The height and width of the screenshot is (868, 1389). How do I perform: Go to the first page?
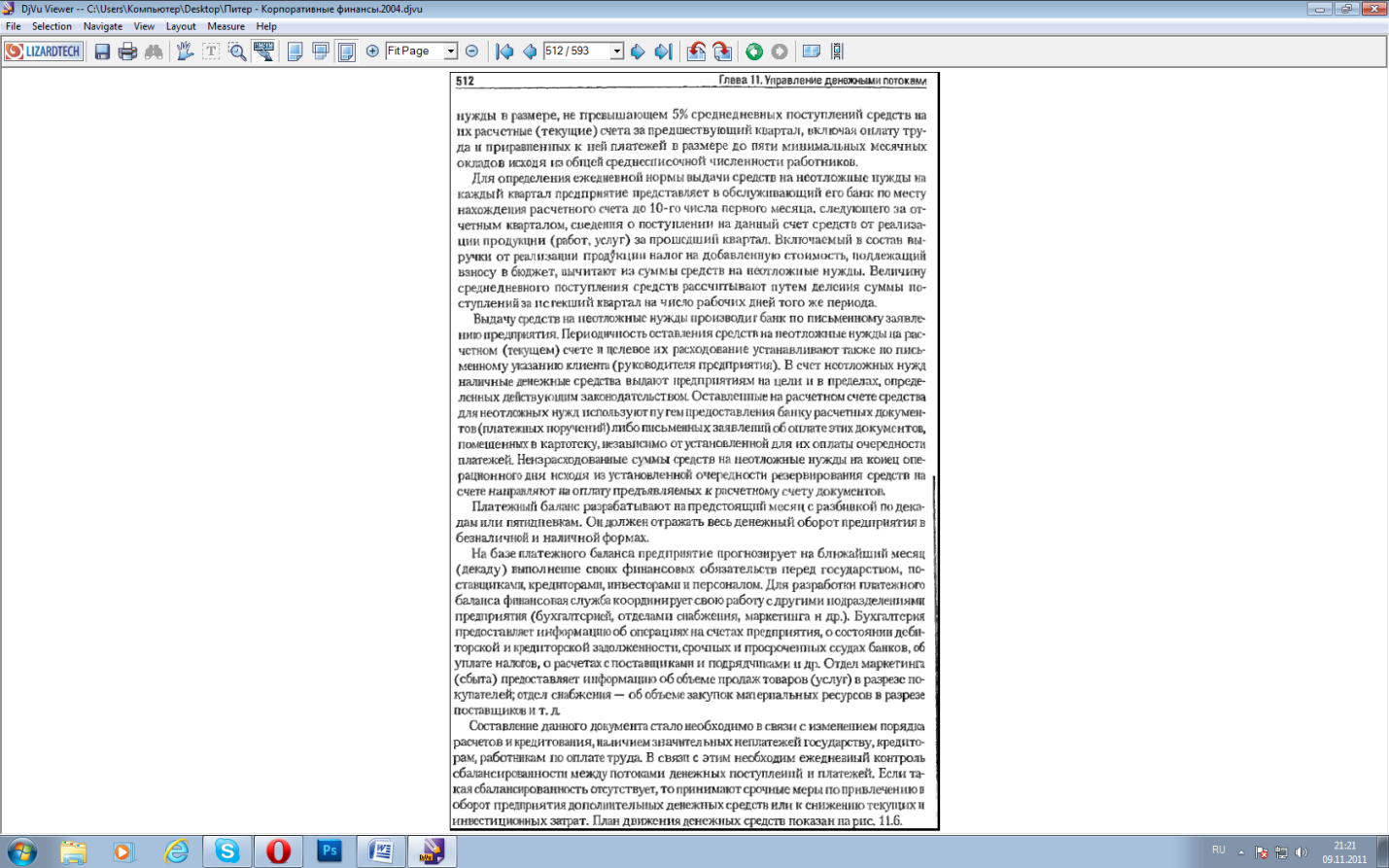point(504,52)
